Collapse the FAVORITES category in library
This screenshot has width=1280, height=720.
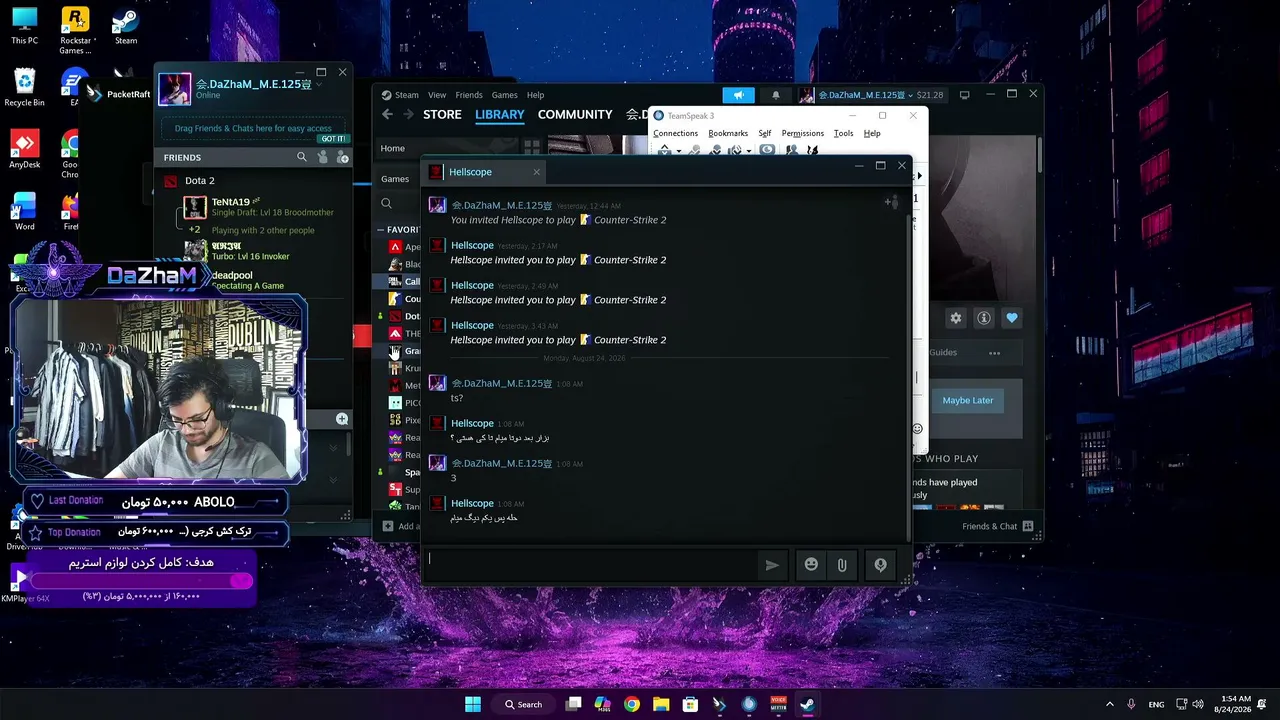pos(380,230)
